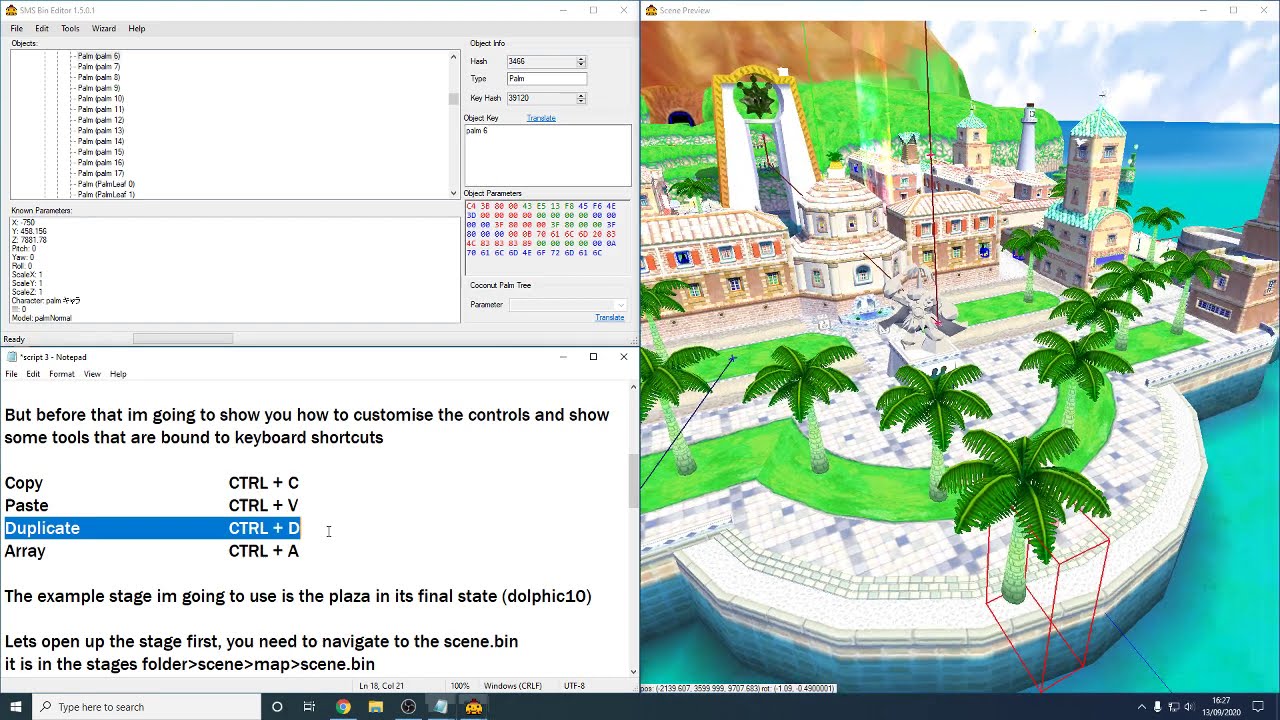
Task: Click the SMS Bin Editor title bar icon
Action: point(10,10)
